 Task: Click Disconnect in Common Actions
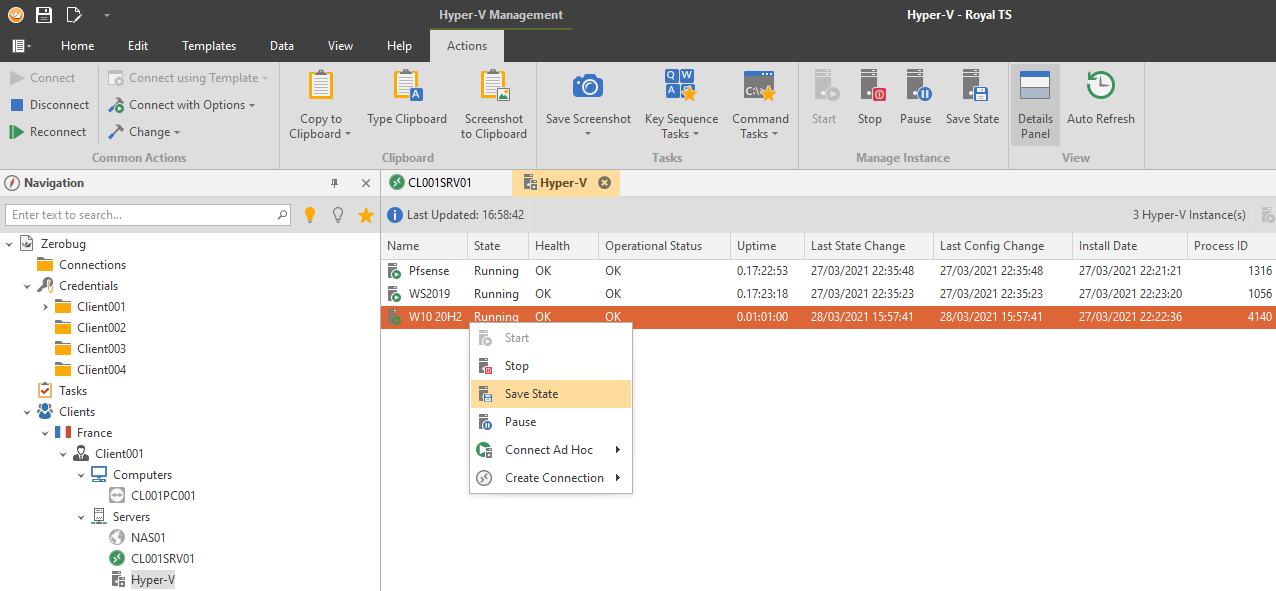[49, 105]
